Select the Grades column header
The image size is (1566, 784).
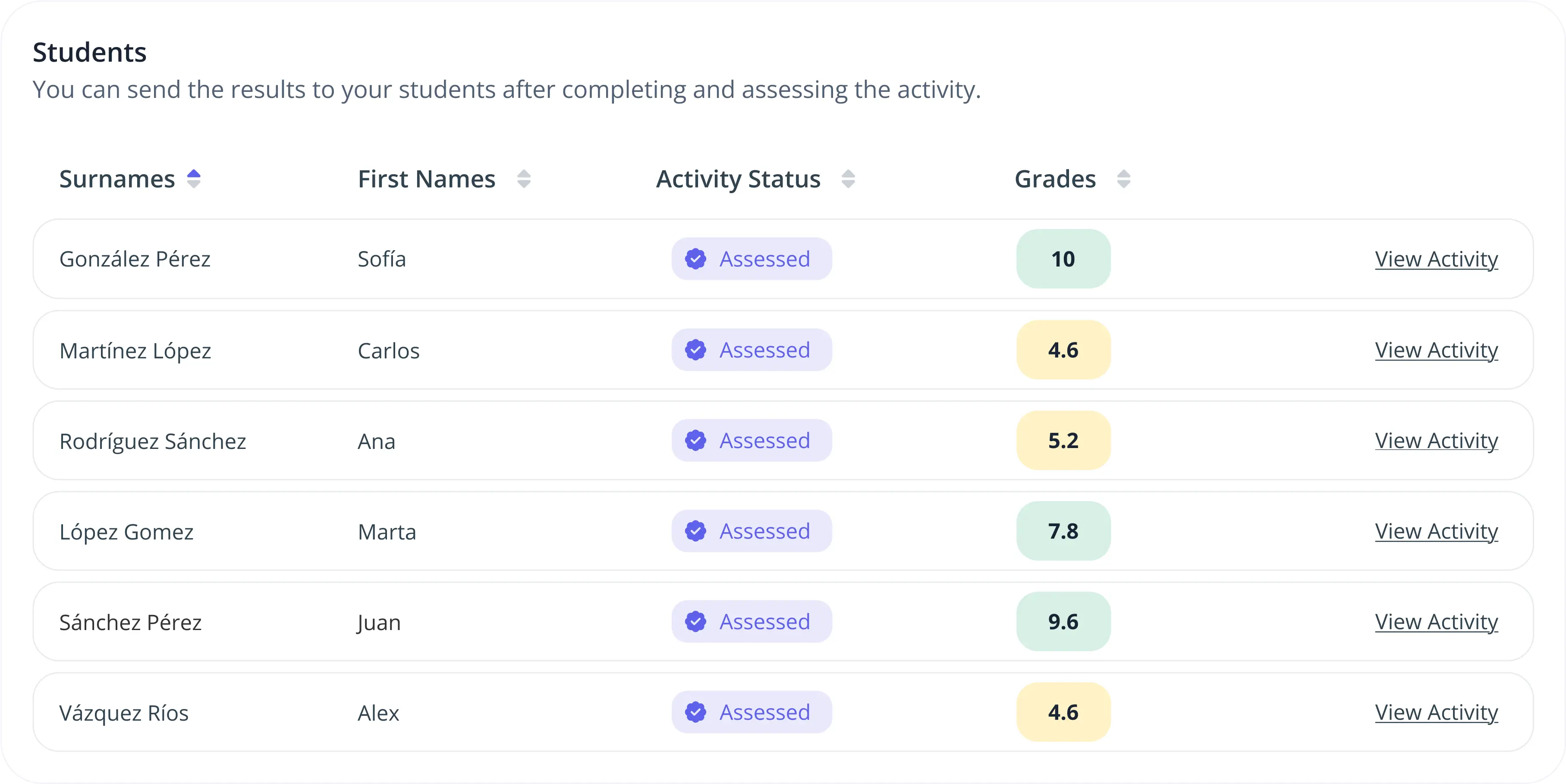point(1055,179)
